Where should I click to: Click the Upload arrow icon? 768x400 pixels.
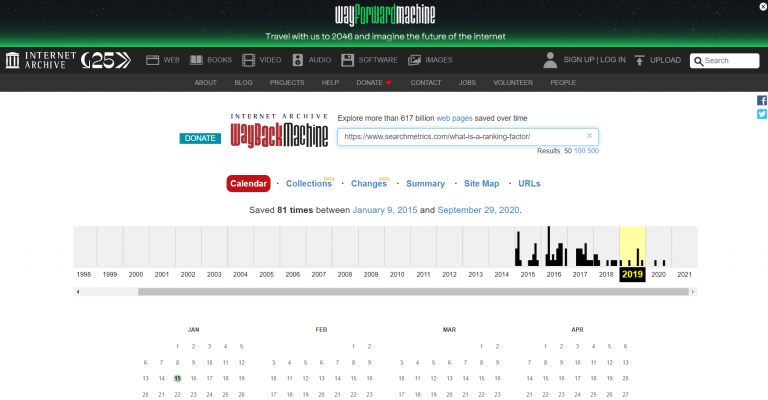tap(639, 60)
